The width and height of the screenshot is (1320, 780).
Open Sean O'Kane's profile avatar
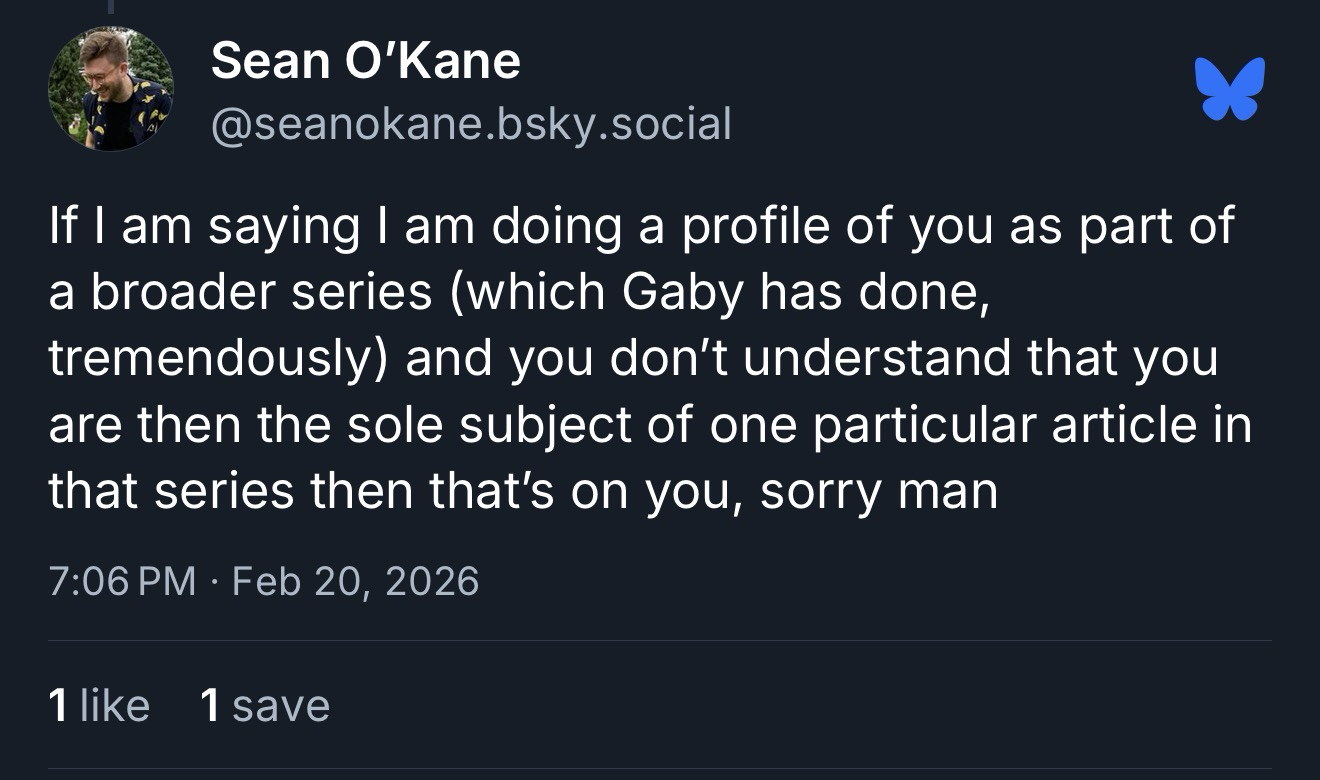pos(110,89)
